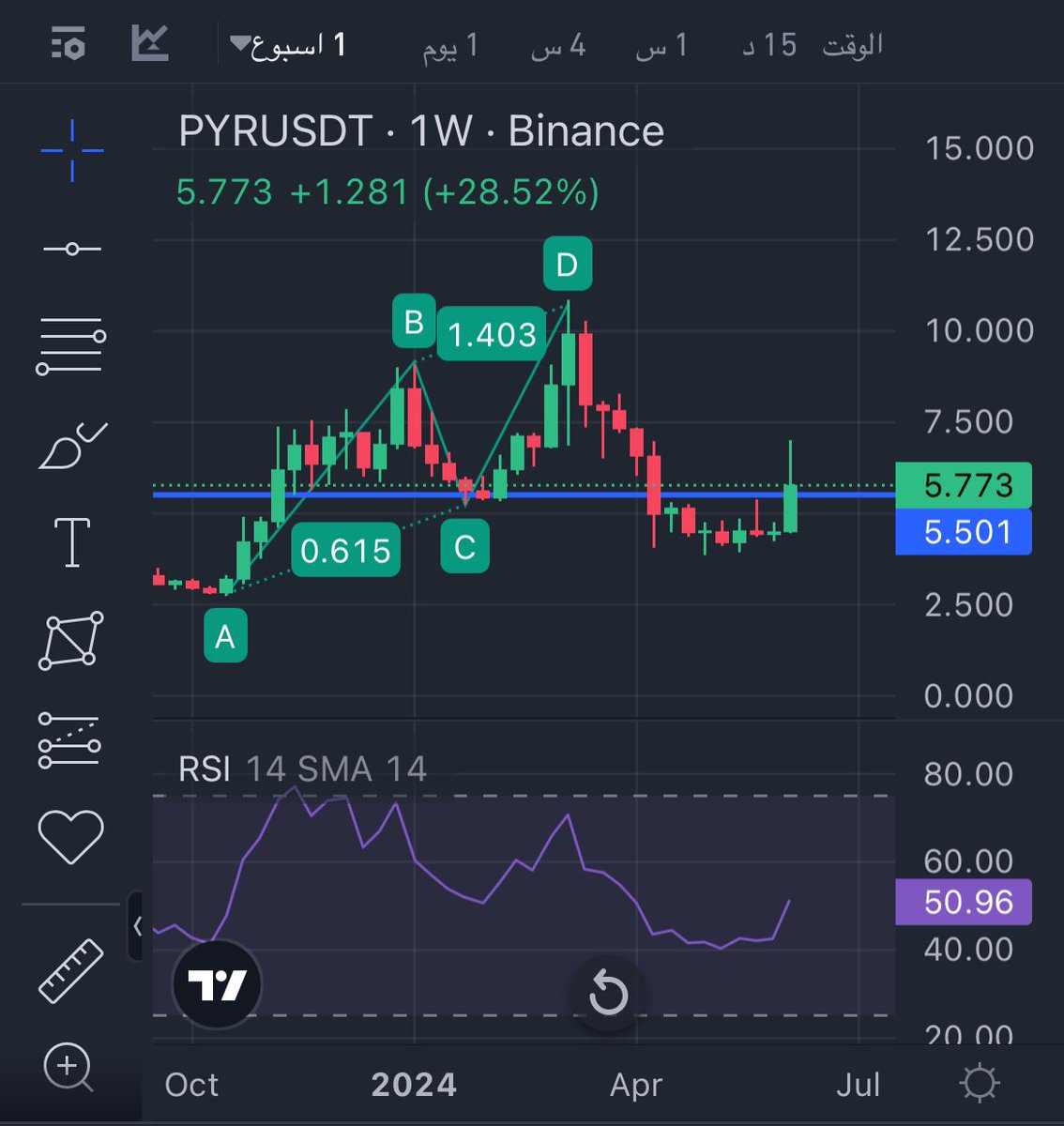The width and height of the screenshot is (1064, 1126).
Task: Click the 10.000 price axis label
Action: (980, 330)
